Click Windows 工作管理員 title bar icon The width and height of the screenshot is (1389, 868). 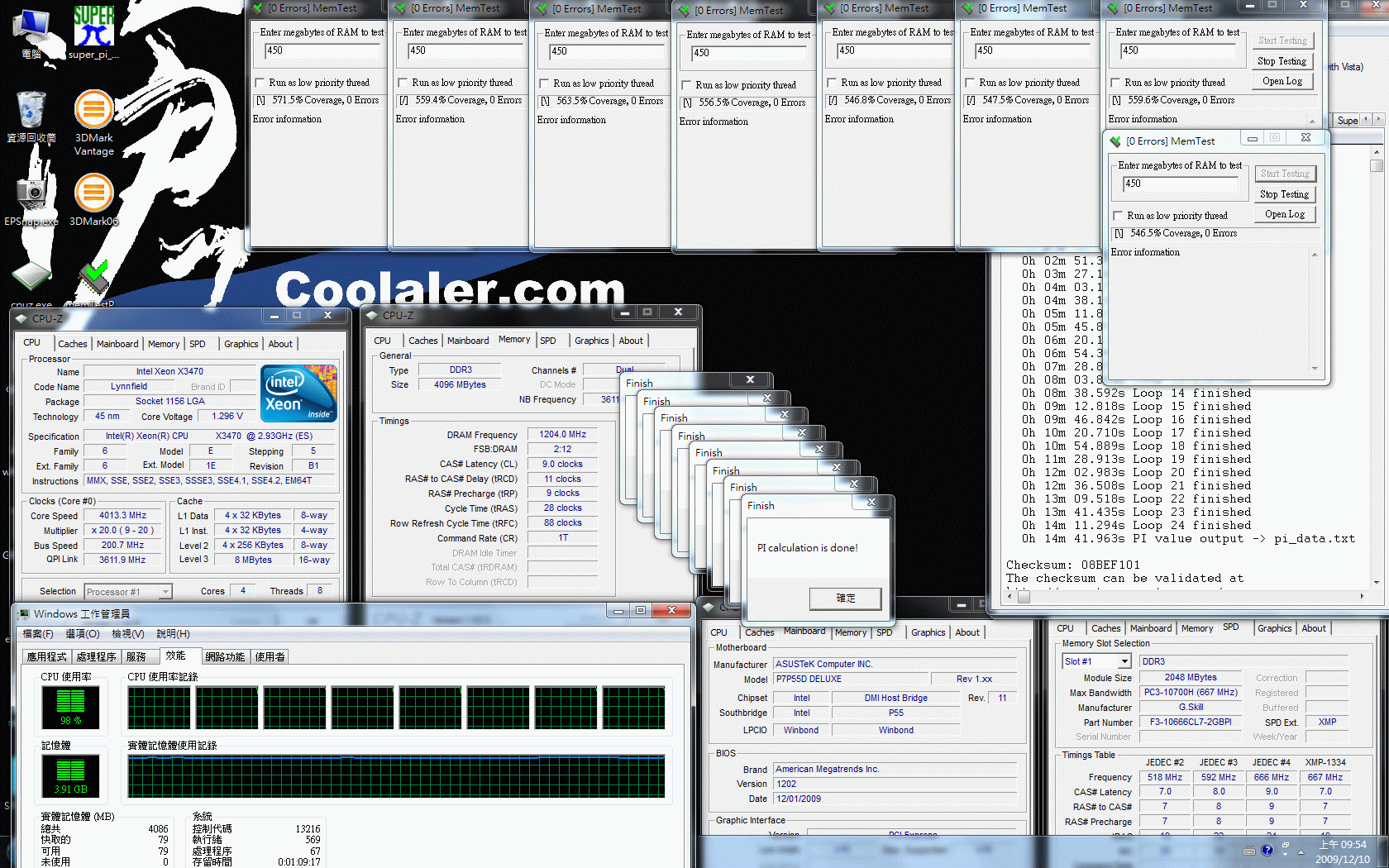pos(22,613)
